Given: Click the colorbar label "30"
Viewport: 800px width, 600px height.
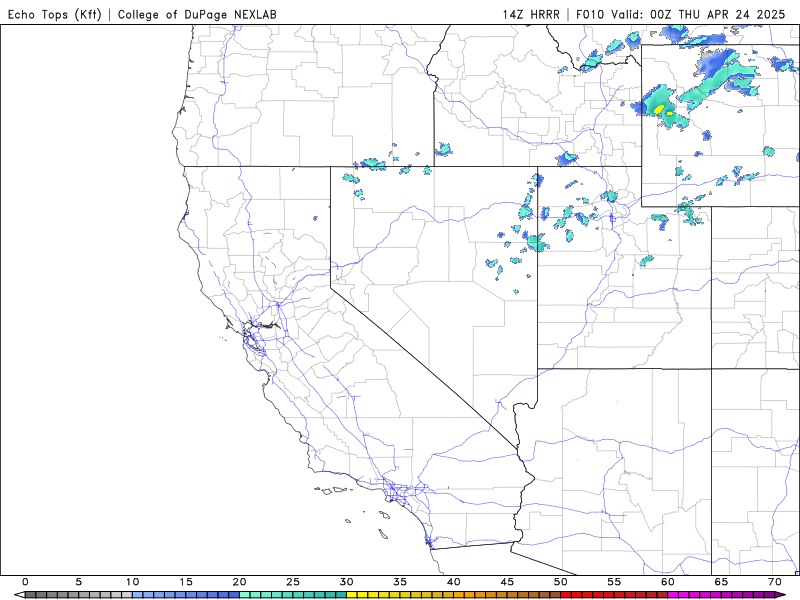Looking at the screenshot, I should coord(346,582).
